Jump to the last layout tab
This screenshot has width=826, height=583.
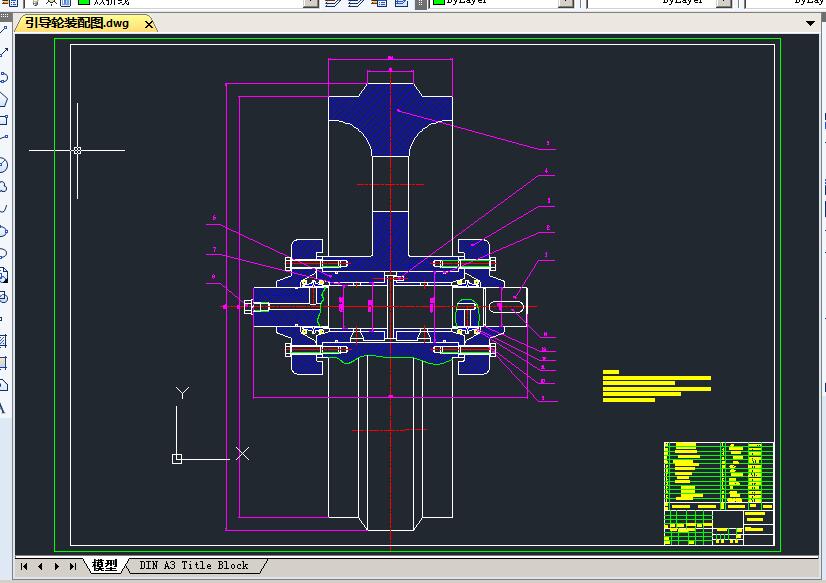(73, 567)
